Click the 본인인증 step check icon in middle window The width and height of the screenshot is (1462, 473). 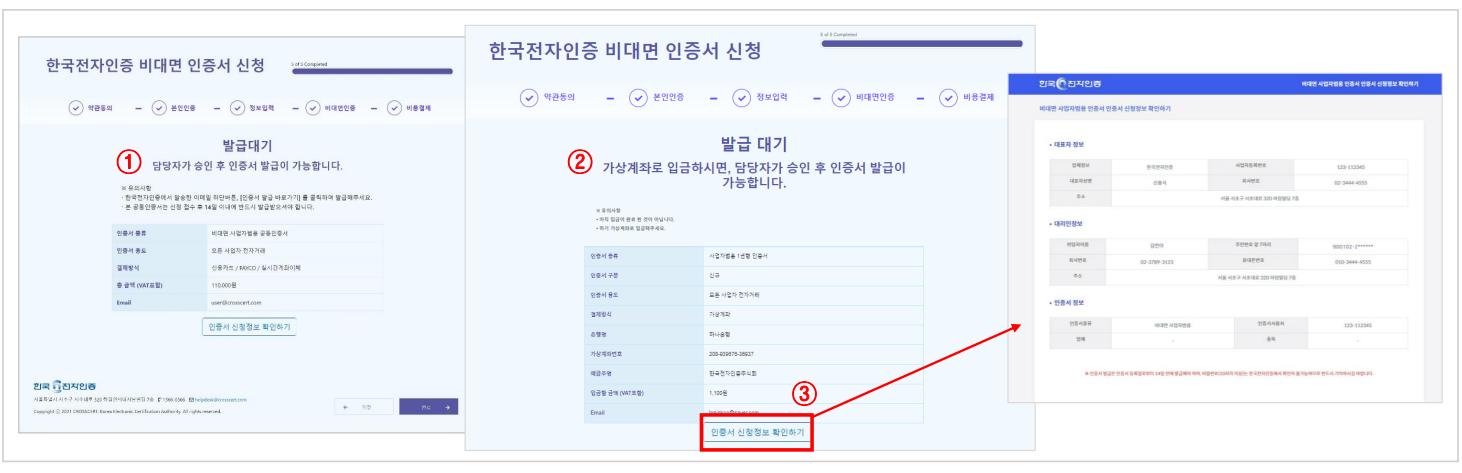tap(638, 98)
